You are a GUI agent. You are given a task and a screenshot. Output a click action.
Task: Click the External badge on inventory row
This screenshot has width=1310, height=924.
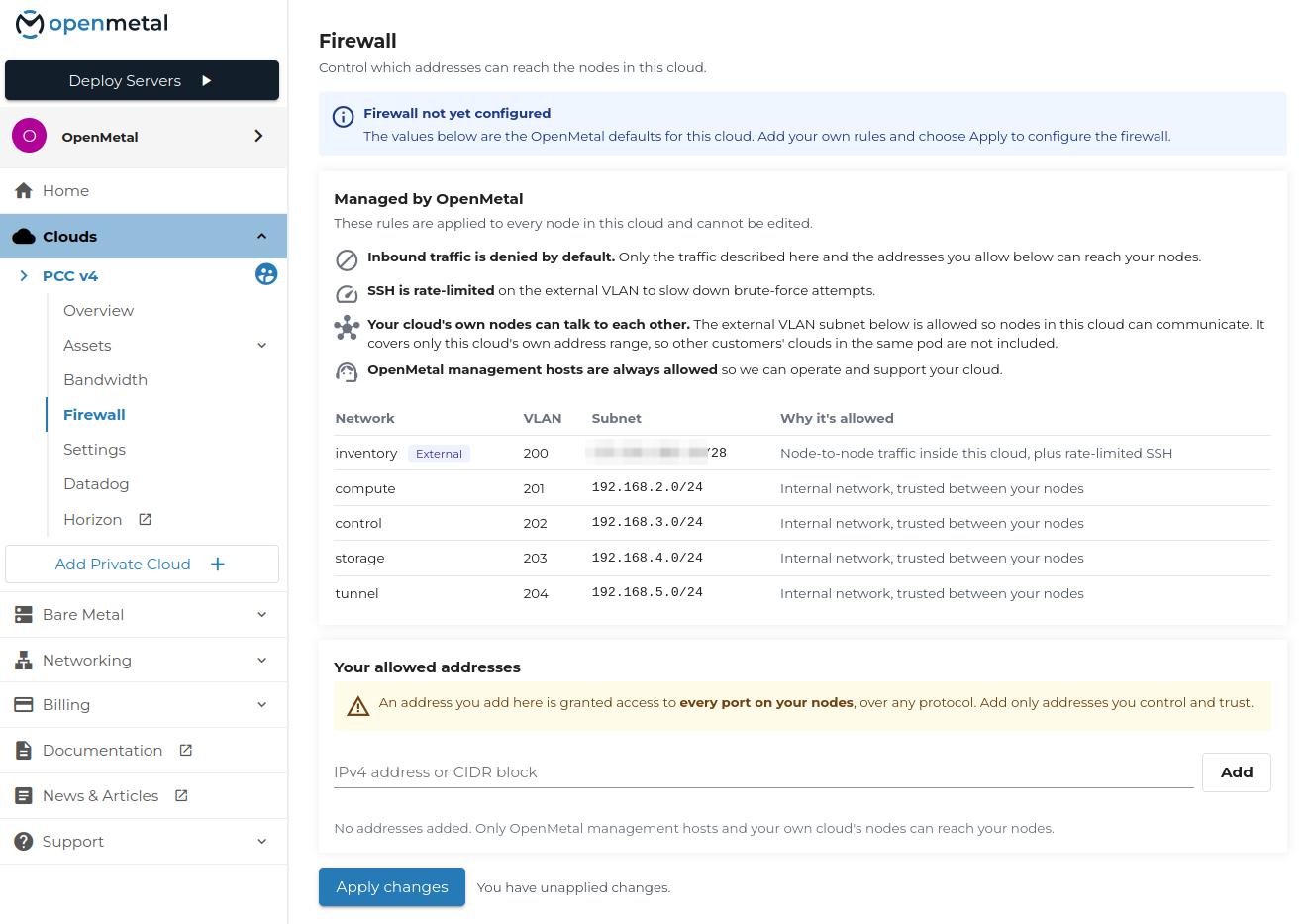[439, 454]
